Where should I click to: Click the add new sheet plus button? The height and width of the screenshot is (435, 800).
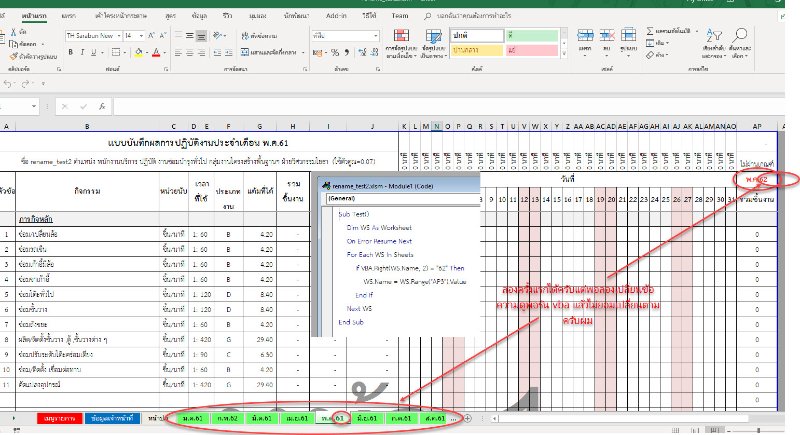point(469,417)
